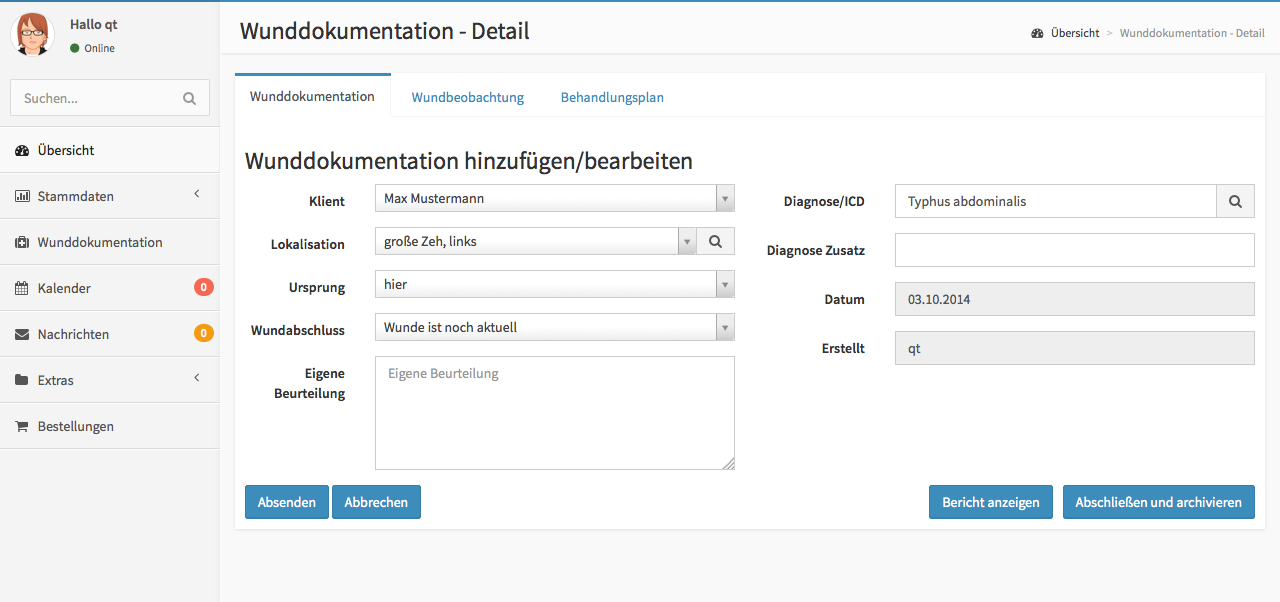Expand the Stammdaten menu chevron

tap(197, 193)
